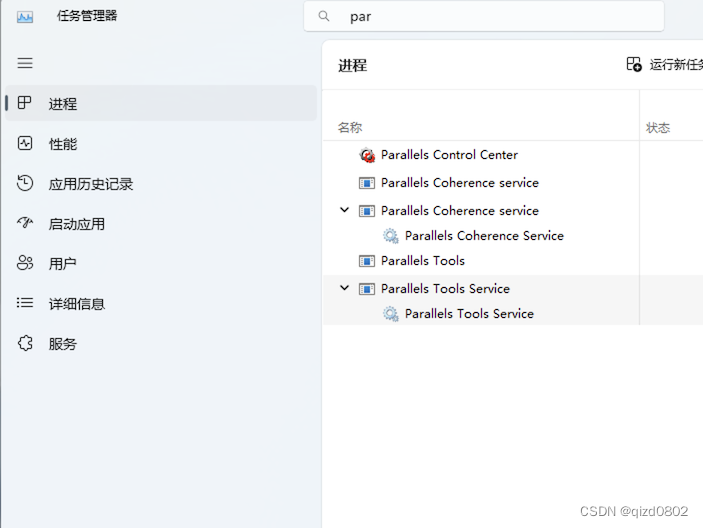703x528 pixels.
Task: Click the Parallels Control Center red icon
Action: 367,155
